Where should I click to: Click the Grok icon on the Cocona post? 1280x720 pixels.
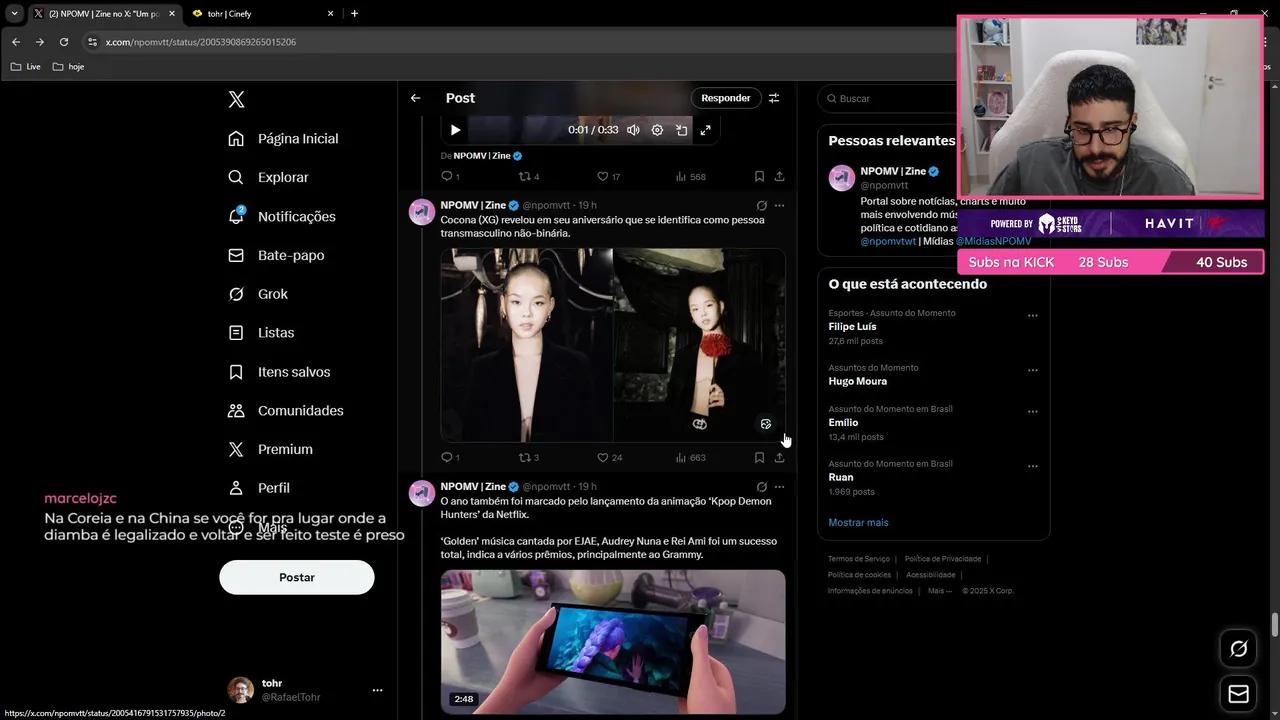(761, 205)
